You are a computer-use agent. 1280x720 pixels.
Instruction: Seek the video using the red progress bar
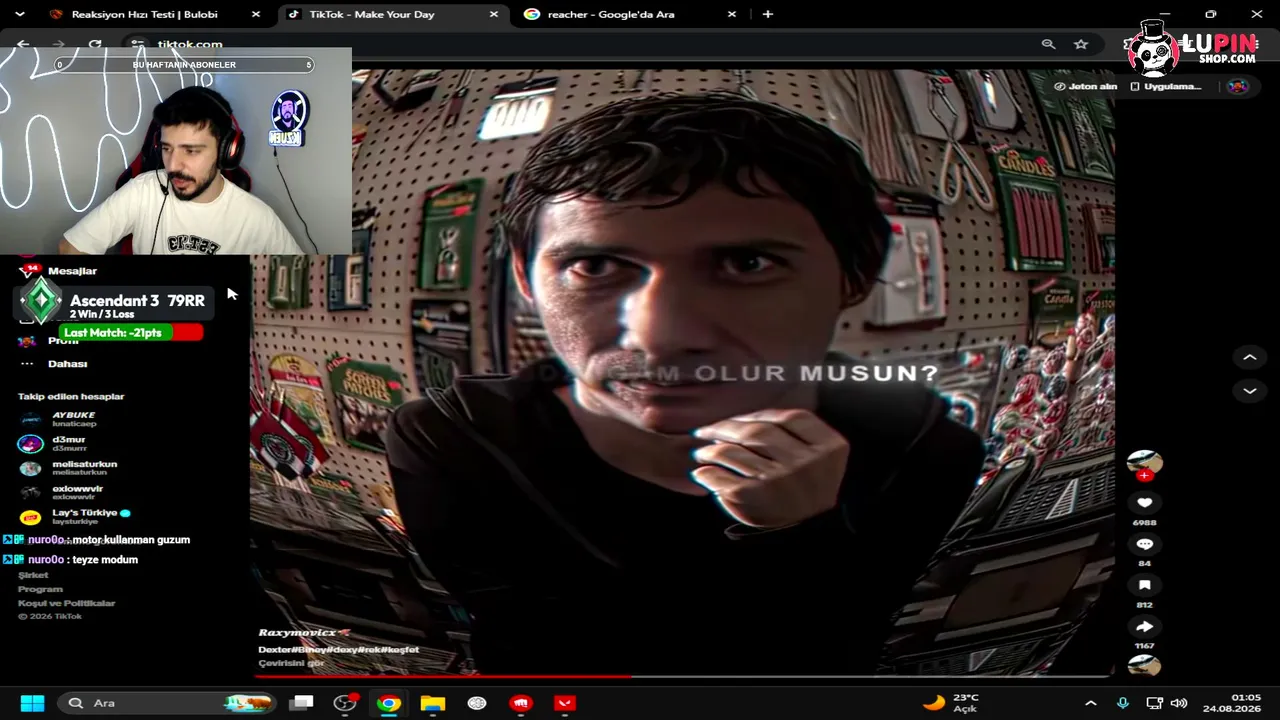[x=682, y=676]
